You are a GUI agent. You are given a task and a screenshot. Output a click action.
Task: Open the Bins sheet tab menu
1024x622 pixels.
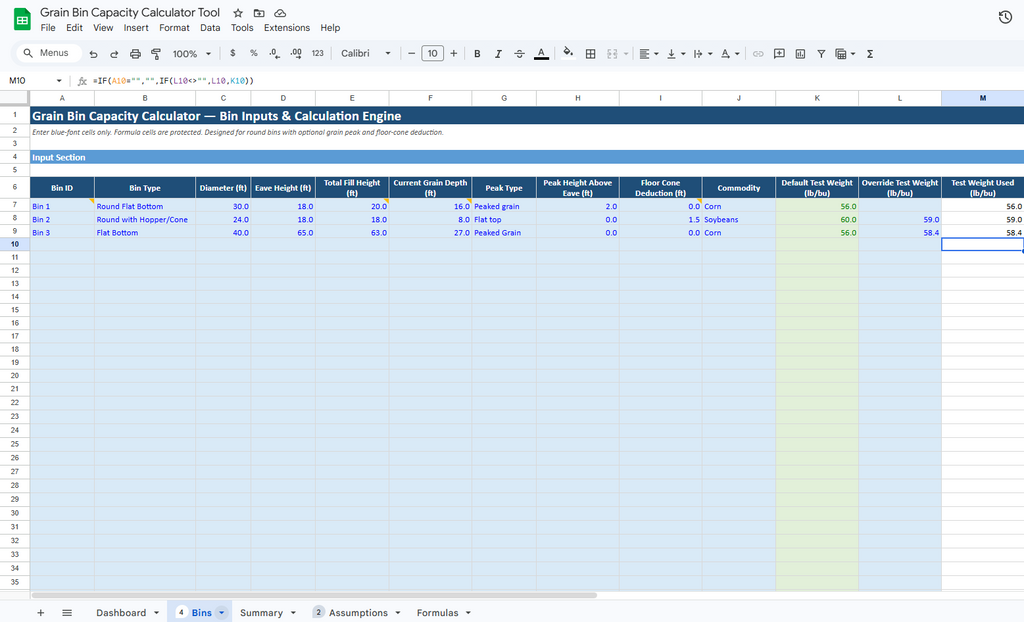tap(220, 612)
